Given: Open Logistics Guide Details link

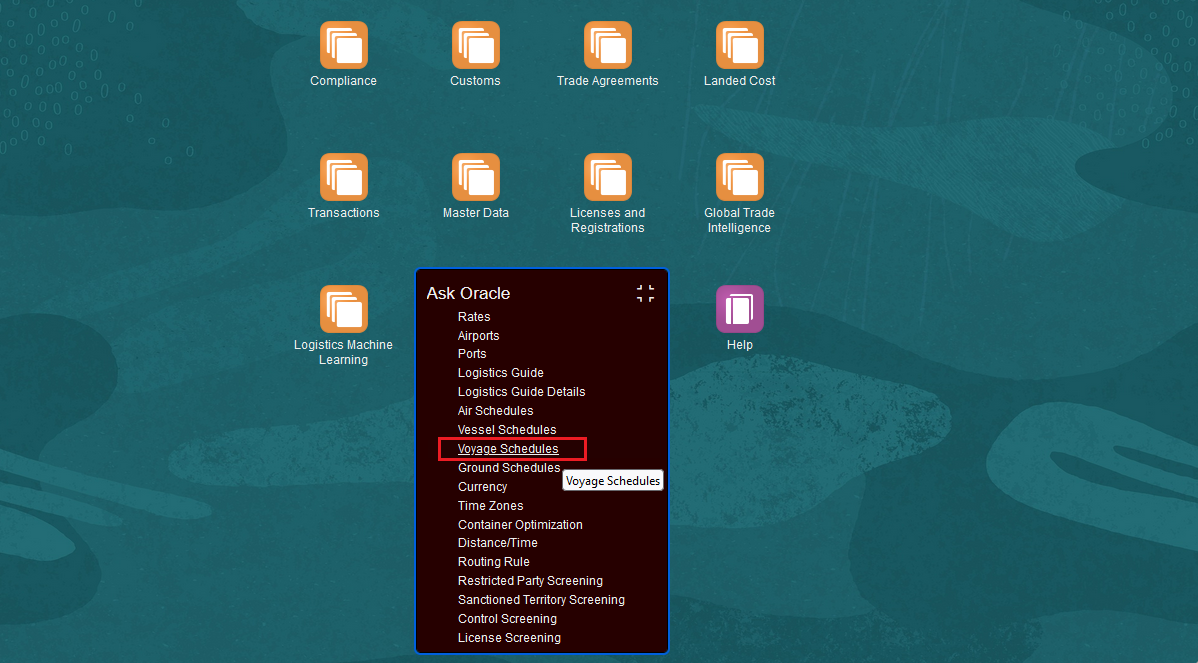Looking at the screenshot, I should point(521,392).
